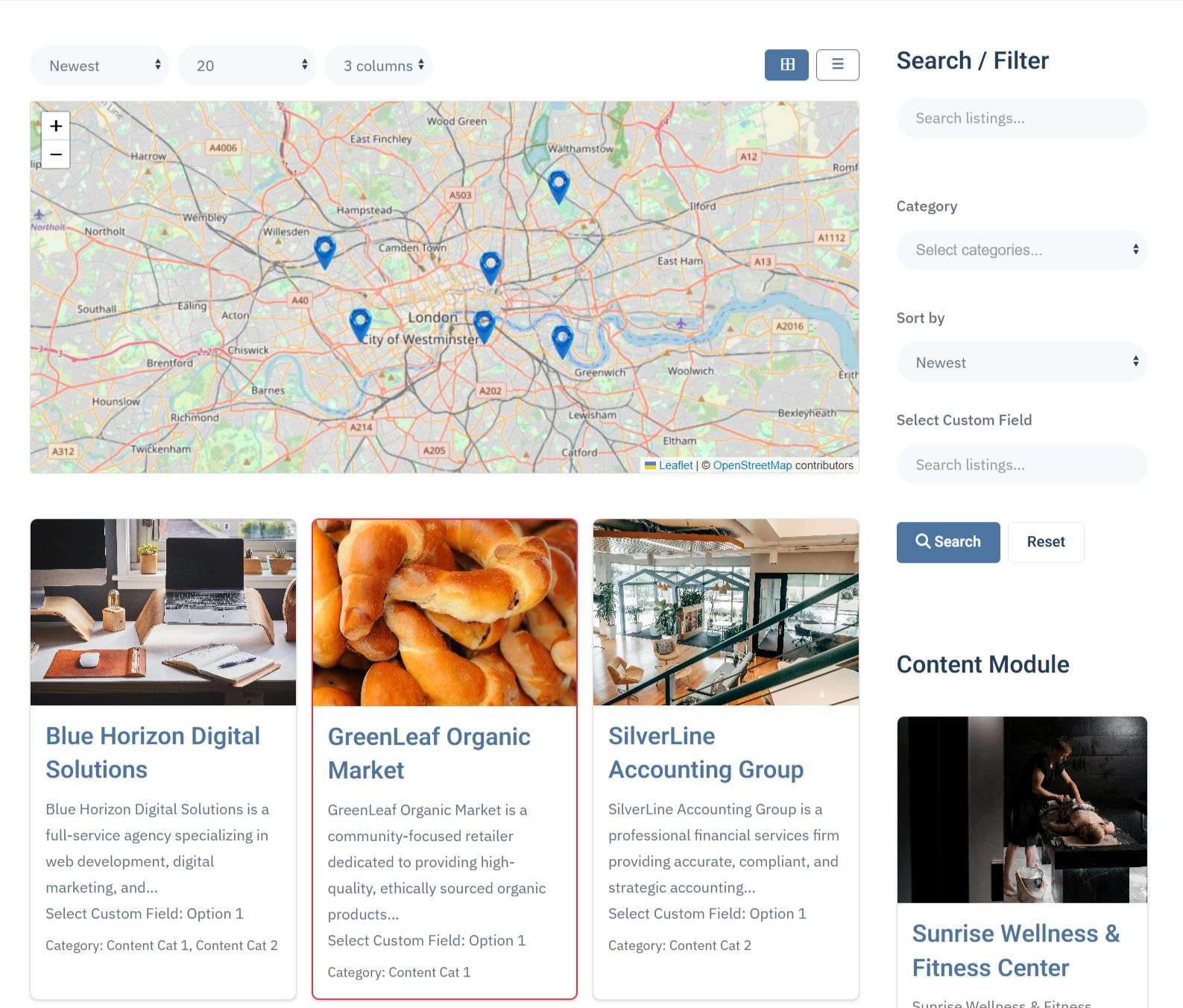The image size is (1183, 1008).
Task: Open the 3 columns dropdown
Action: 379,66
